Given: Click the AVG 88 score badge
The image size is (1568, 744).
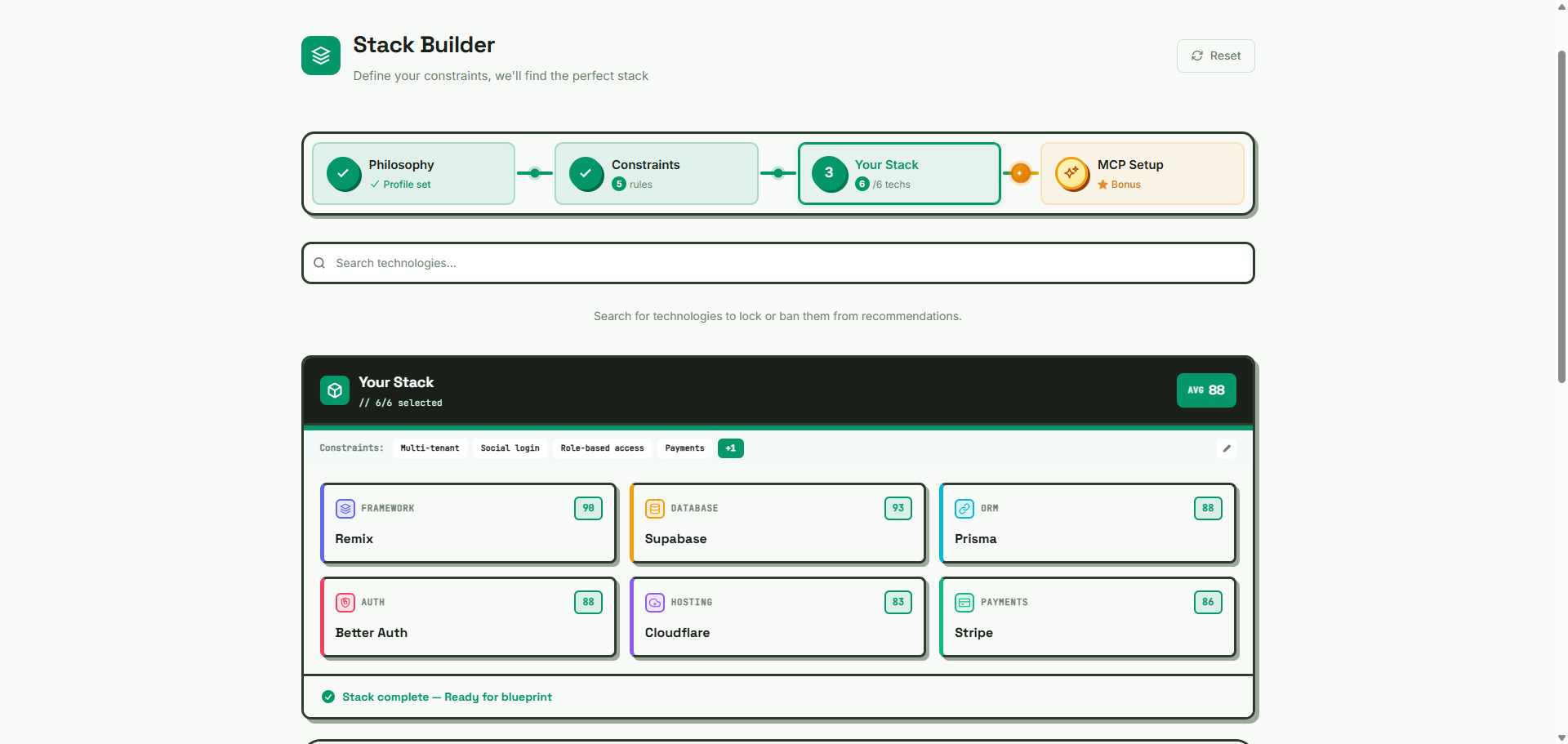Looking at the screenshot, I should 1206,390.
